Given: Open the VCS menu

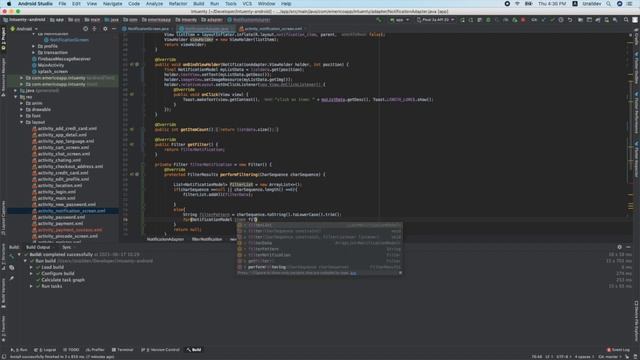Looking at the screenshot, I should pyautogui.click(x=247, y=4).
